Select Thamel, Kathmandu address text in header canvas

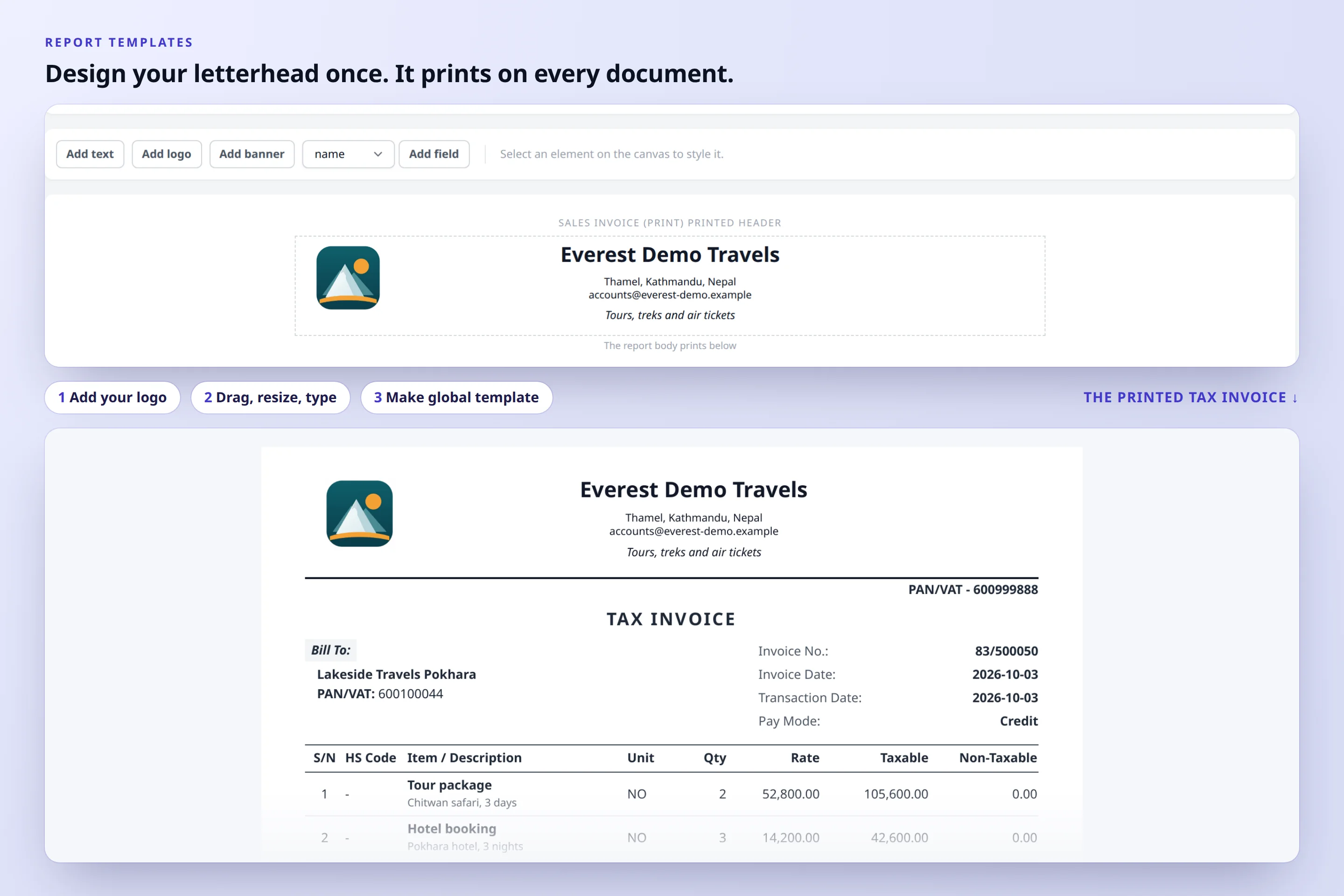pos(670,282)
